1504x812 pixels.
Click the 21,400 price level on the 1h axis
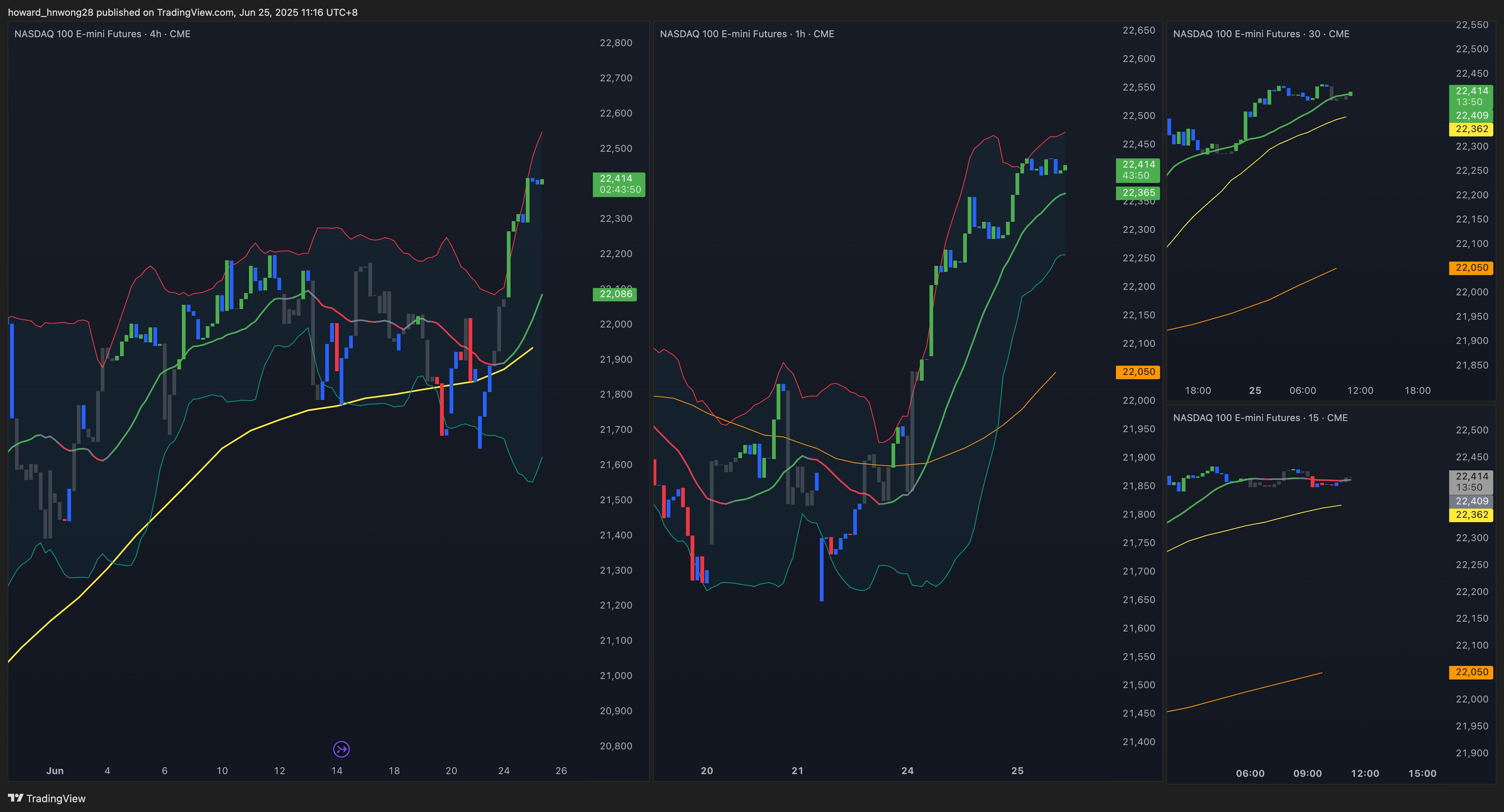coord(1139,742)
